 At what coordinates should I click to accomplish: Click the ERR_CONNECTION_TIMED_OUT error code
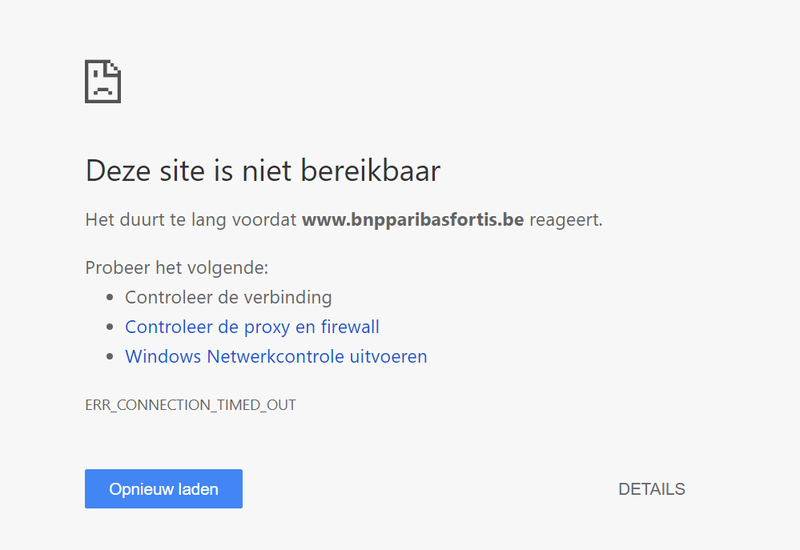190,405
